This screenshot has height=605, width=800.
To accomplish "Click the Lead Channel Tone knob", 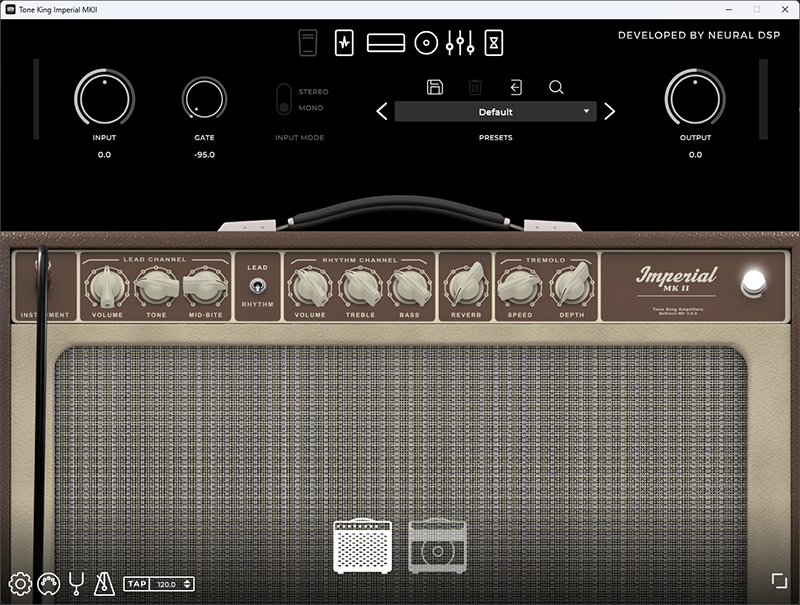I will pyautogui.click(x=156, y=287).
